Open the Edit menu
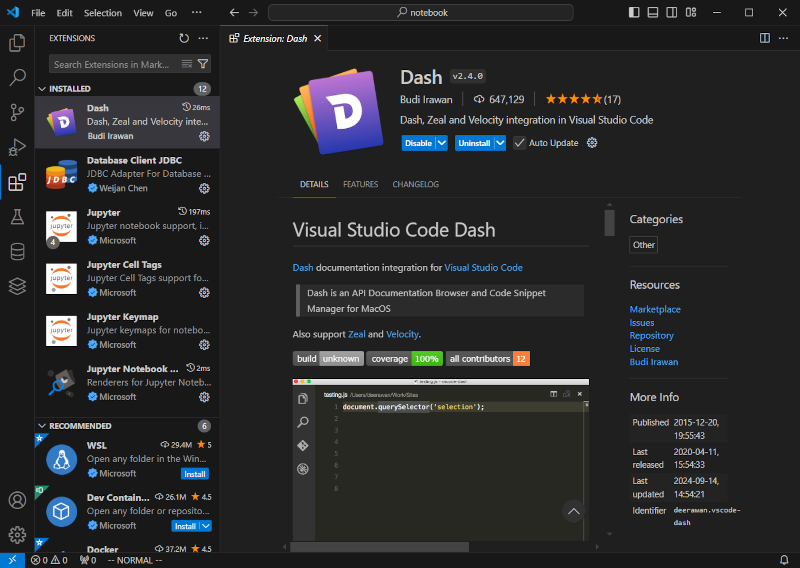Screen dimensions: 800x568 click(64, 13)
